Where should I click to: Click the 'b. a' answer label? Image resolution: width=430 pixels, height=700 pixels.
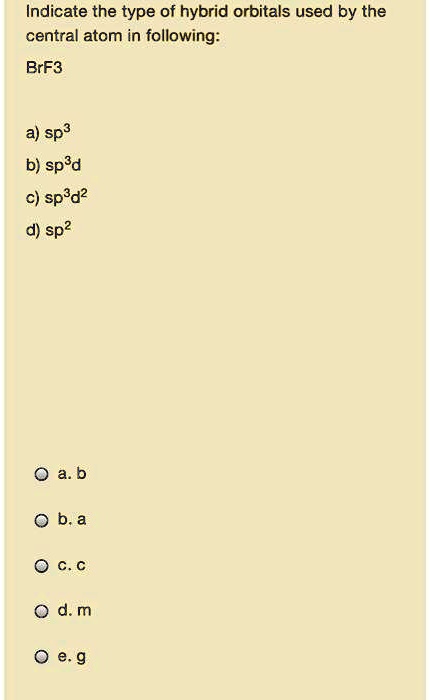[71, 519]
